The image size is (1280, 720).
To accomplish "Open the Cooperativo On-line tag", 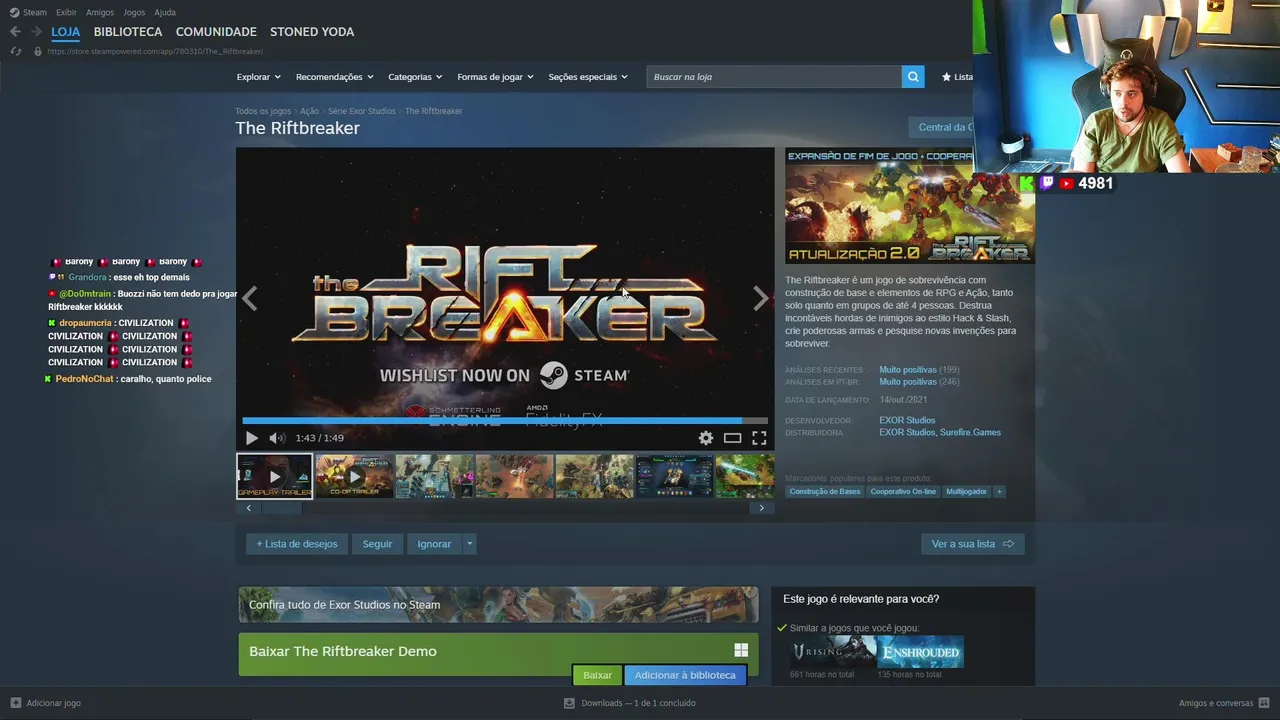I will tap(903, 492).
